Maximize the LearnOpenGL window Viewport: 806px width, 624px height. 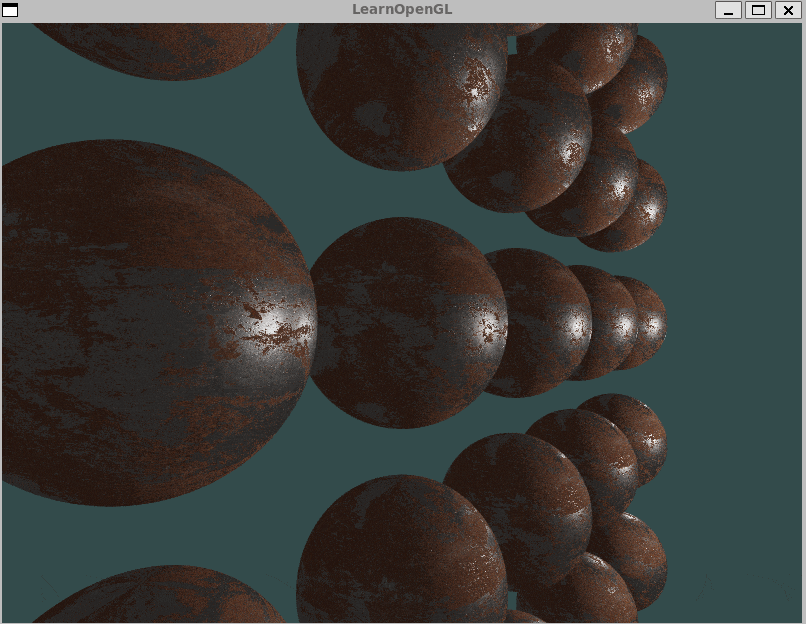tap(758, 10)
